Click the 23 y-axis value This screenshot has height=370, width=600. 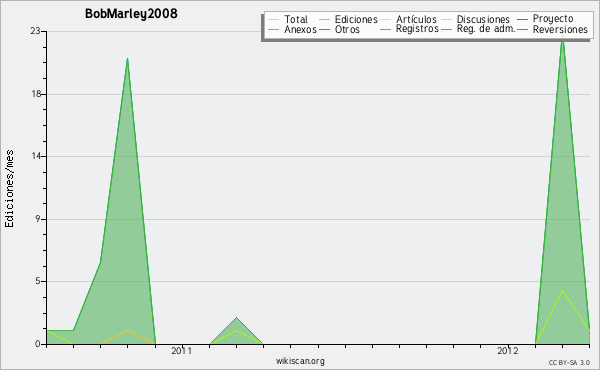tap(35, 31)
